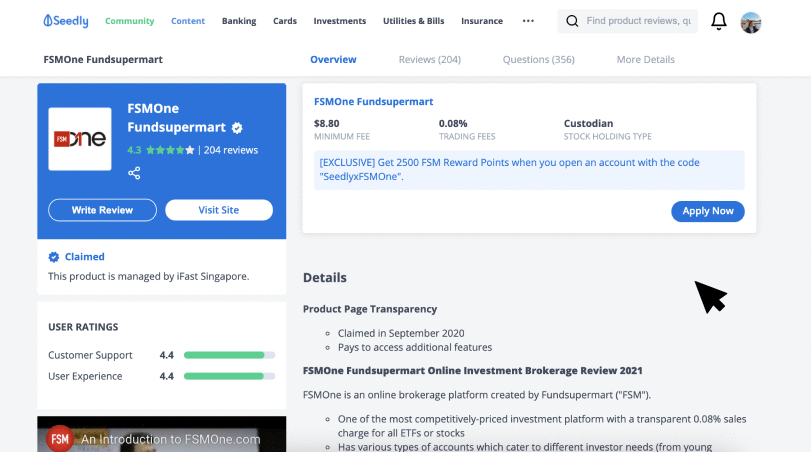The width and height of the screenshot is (811, 452).
Task: Click the FSMOne product logo
Action: point(80,139)
